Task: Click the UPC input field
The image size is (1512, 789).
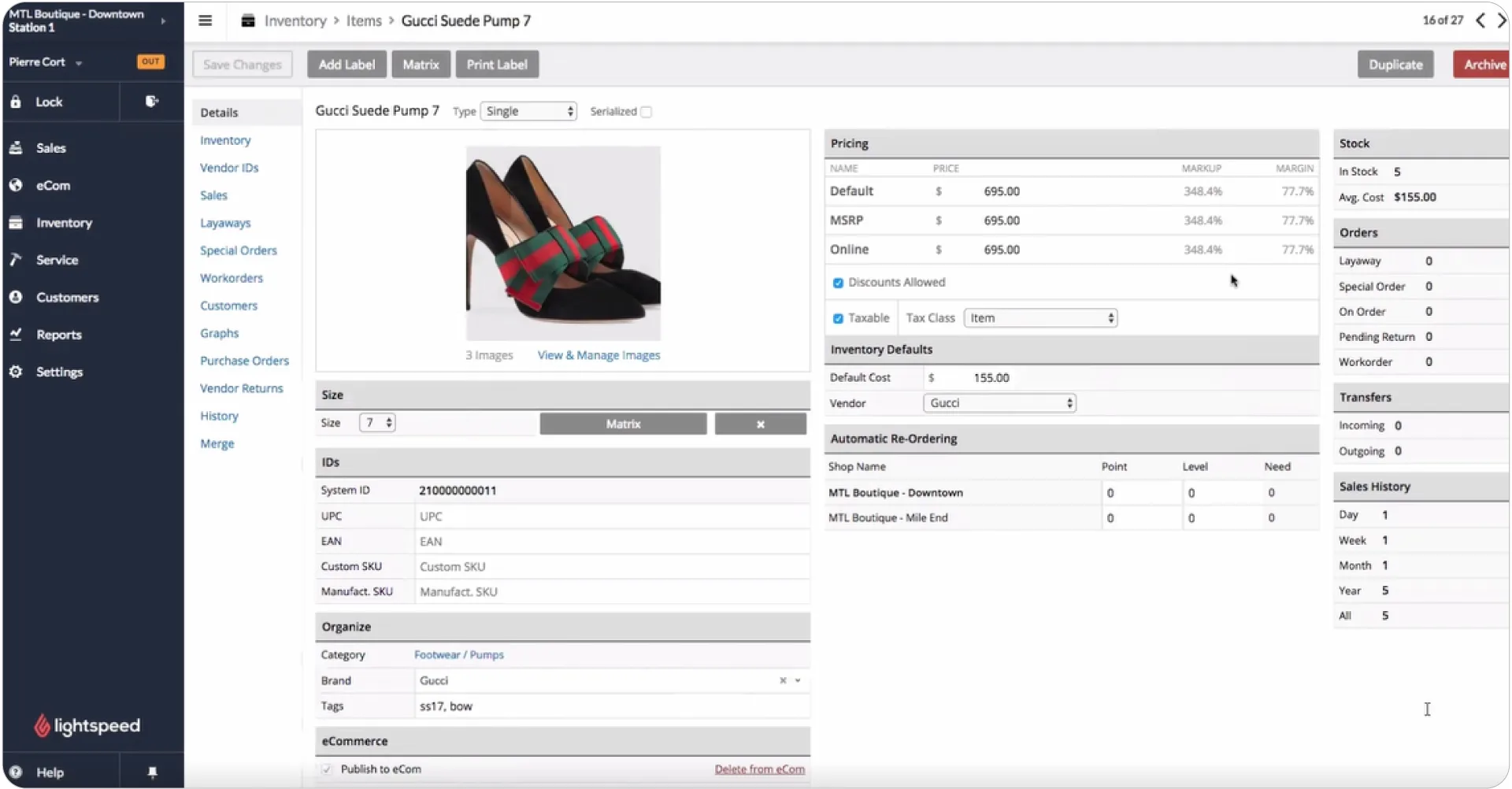Action: point(612,517)
